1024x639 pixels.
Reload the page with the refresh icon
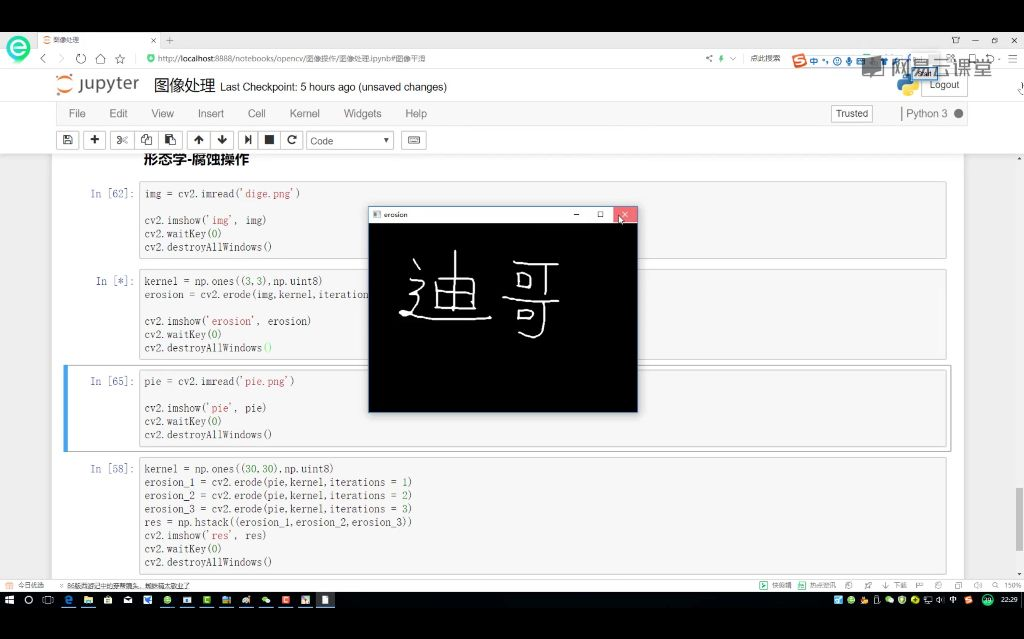click(x=80, y=59)
